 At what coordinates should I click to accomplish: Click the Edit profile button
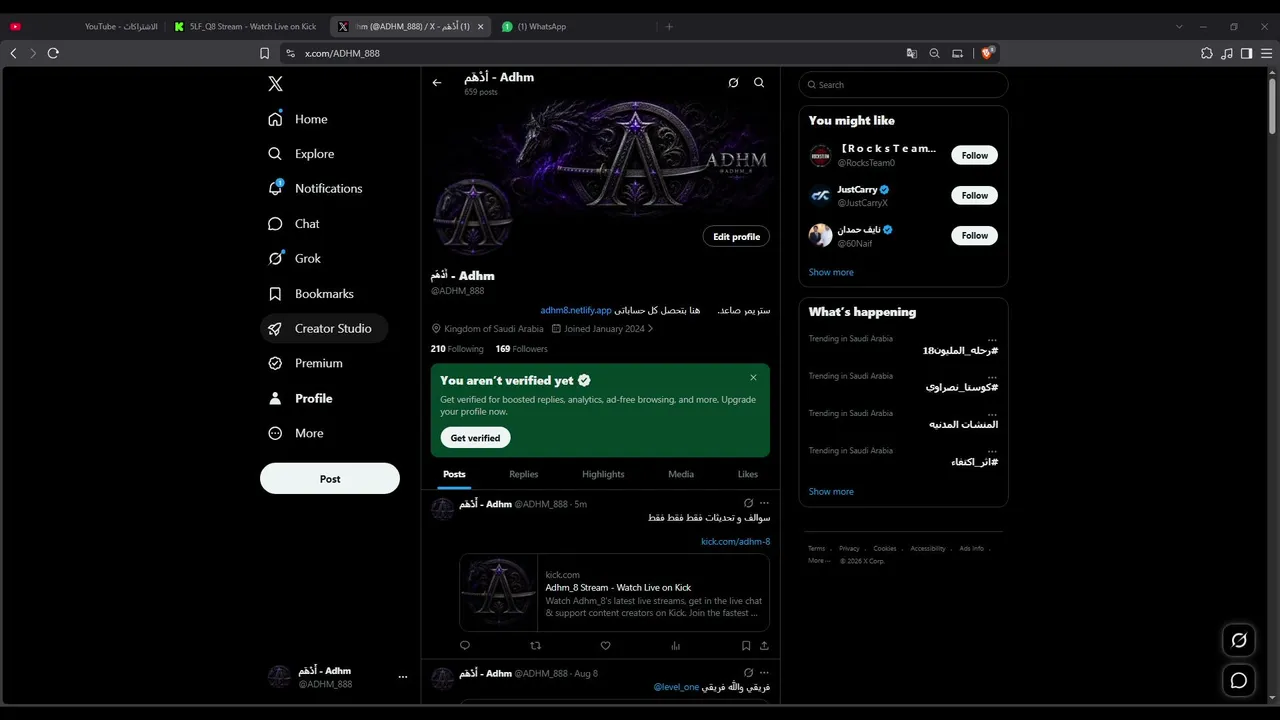click(x=736, y=237)
